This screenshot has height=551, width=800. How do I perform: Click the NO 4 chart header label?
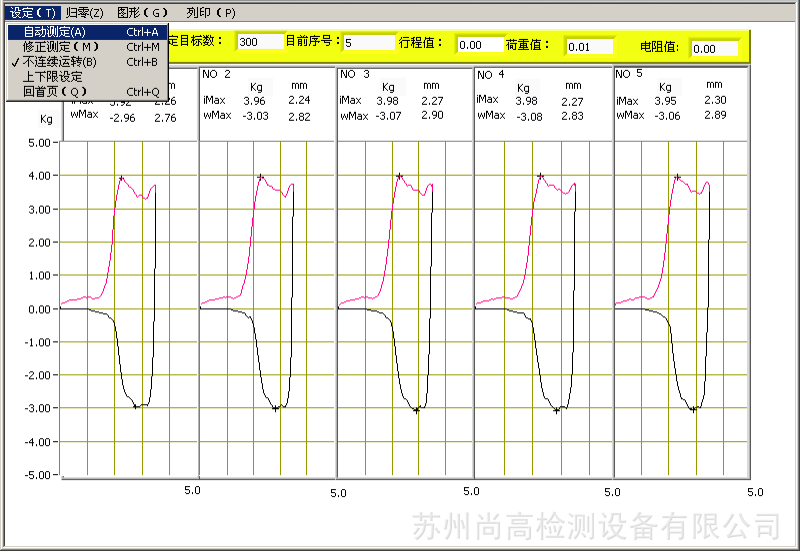click(x=490, y=75)
